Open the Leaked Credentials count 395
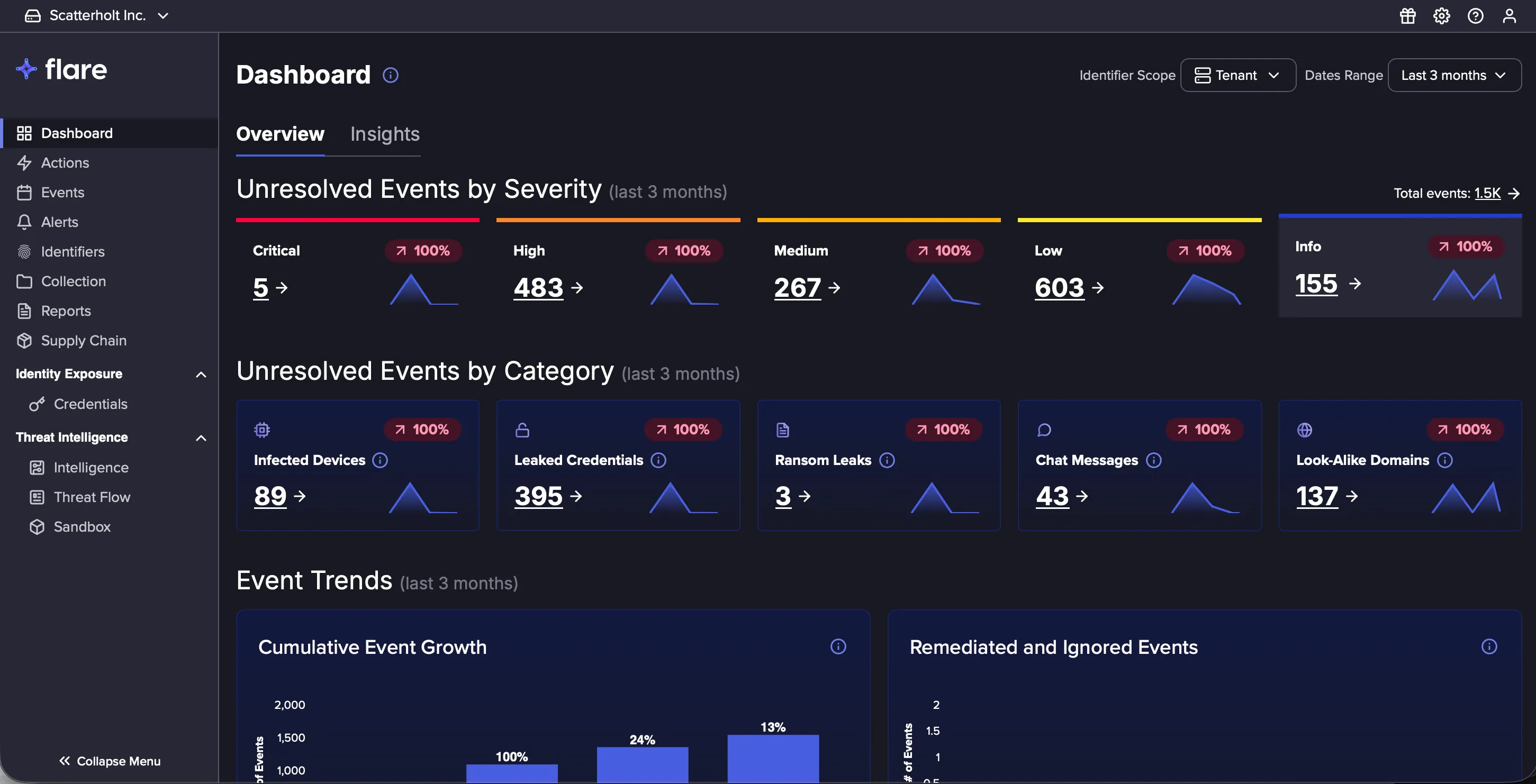Viewport: 1536px width, 784px height. pyautogui.click(x=538, y=496)
